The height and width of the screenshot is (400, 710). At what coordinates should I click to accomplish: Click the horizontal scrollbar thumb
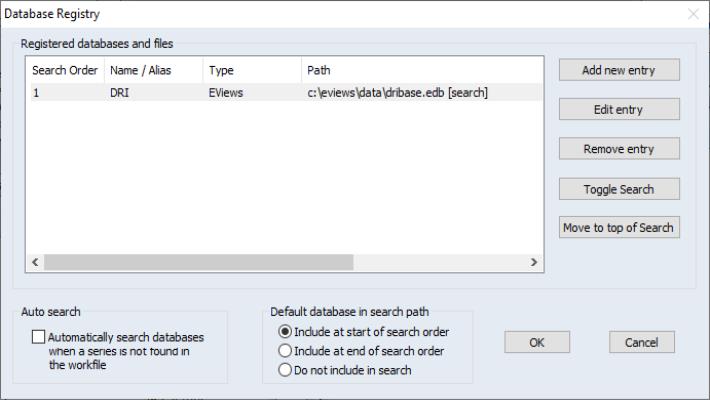(x=198, y=262)
